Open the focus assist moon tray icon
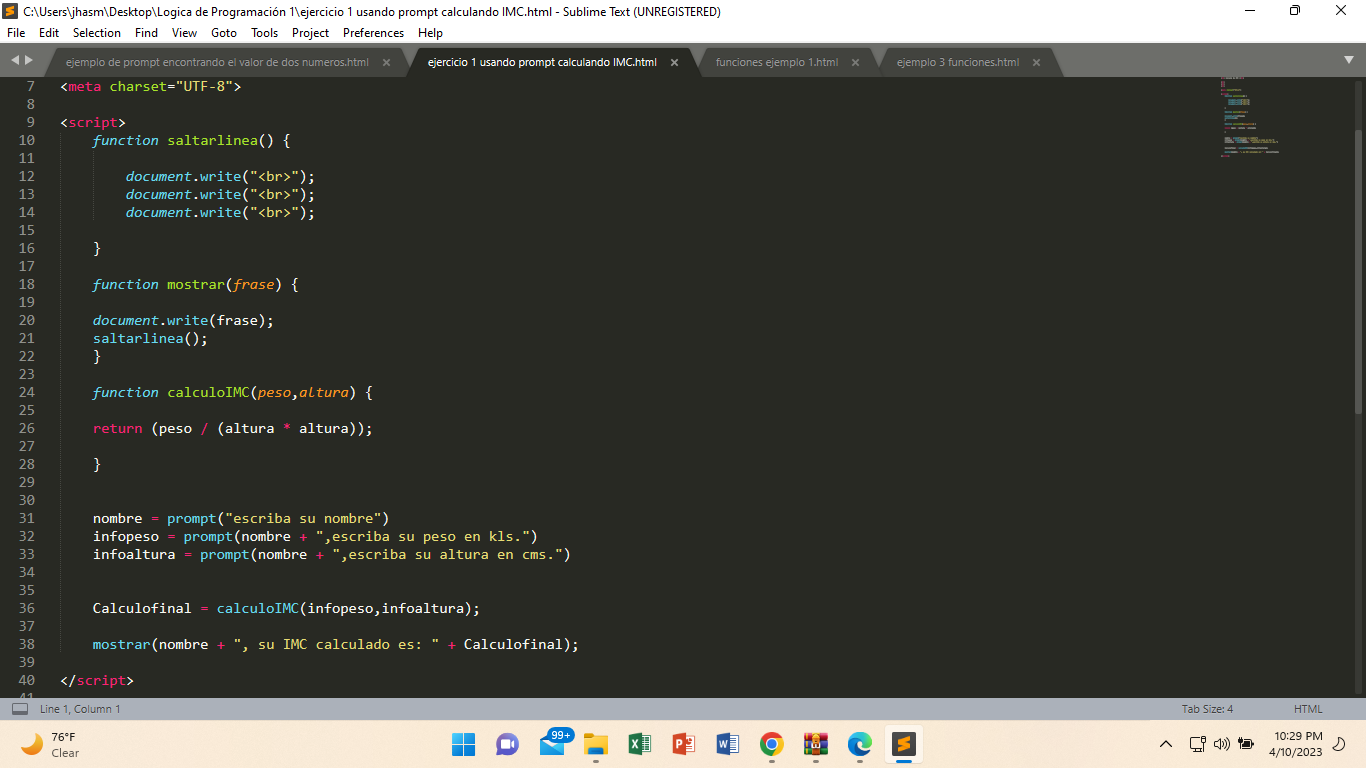The image size is (1366, 768). pos(1340,744)
